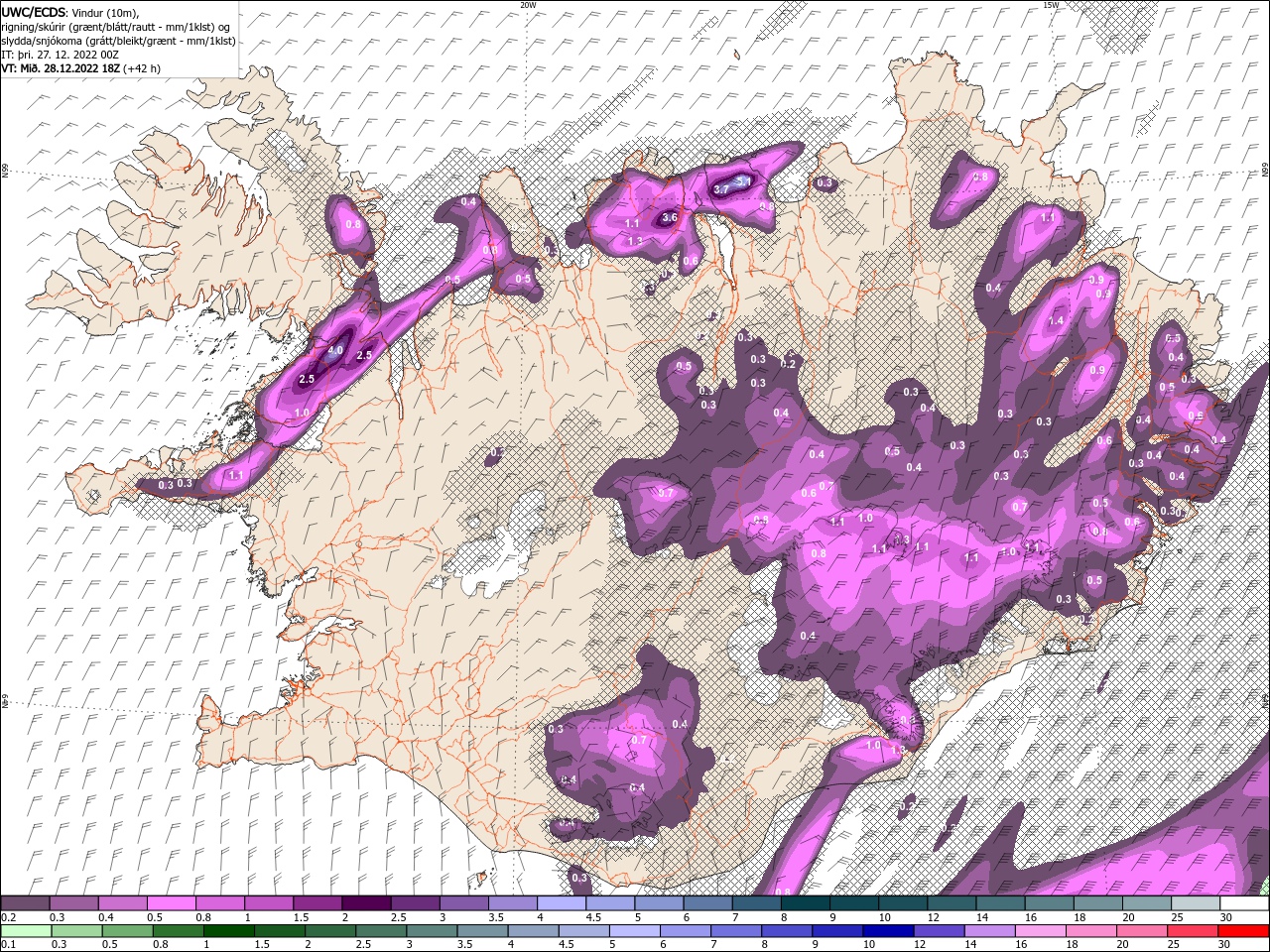The height and width of the screenshot is (952, 1270).
Task: Click the "0.1" label in rain legend
Action: point(8,944)
